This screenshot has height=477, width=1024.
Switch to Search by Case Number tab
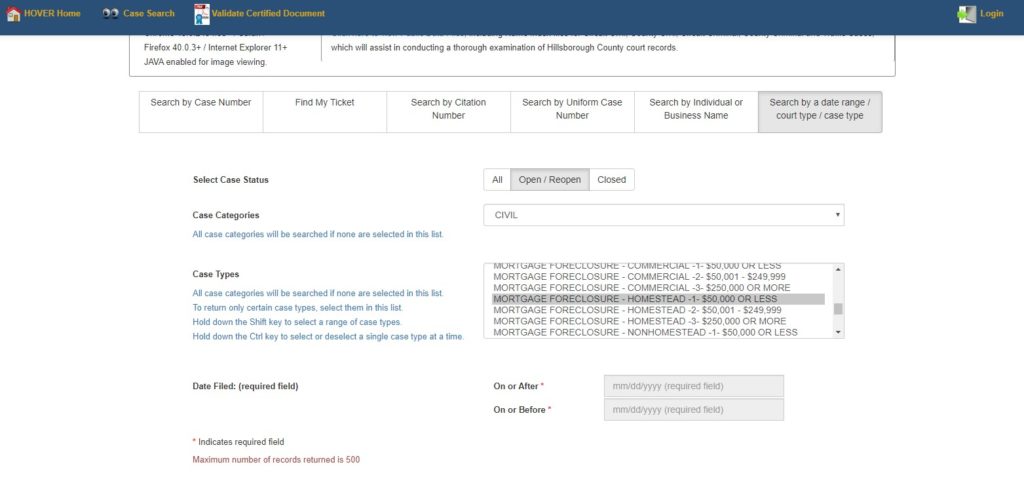[201, 112]
